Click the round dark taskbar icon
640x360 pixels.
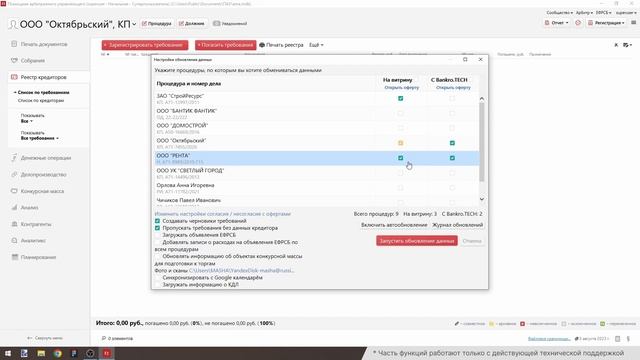tap(90, 353)
